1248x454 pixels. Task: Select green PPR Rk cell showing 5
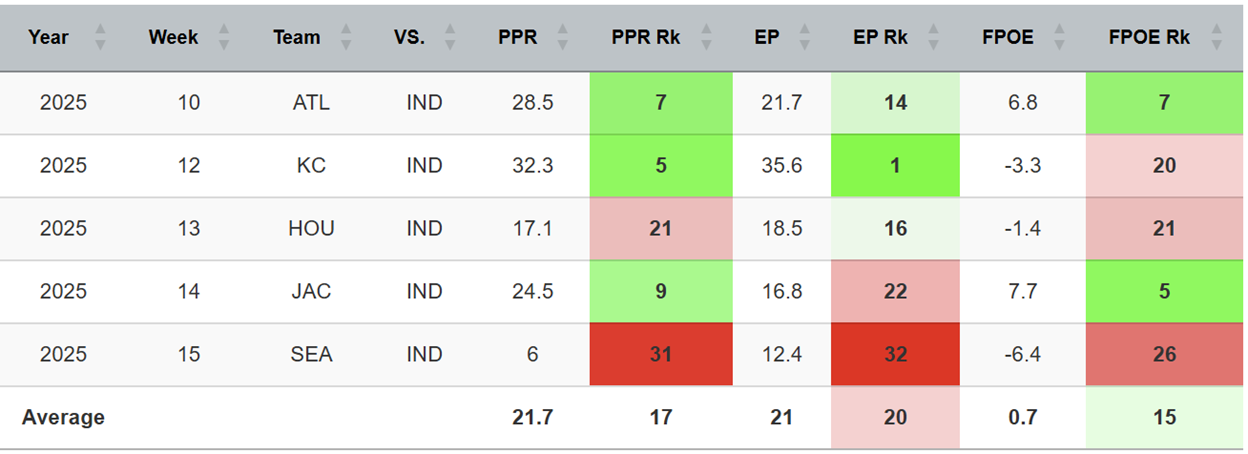coord(661,165)
